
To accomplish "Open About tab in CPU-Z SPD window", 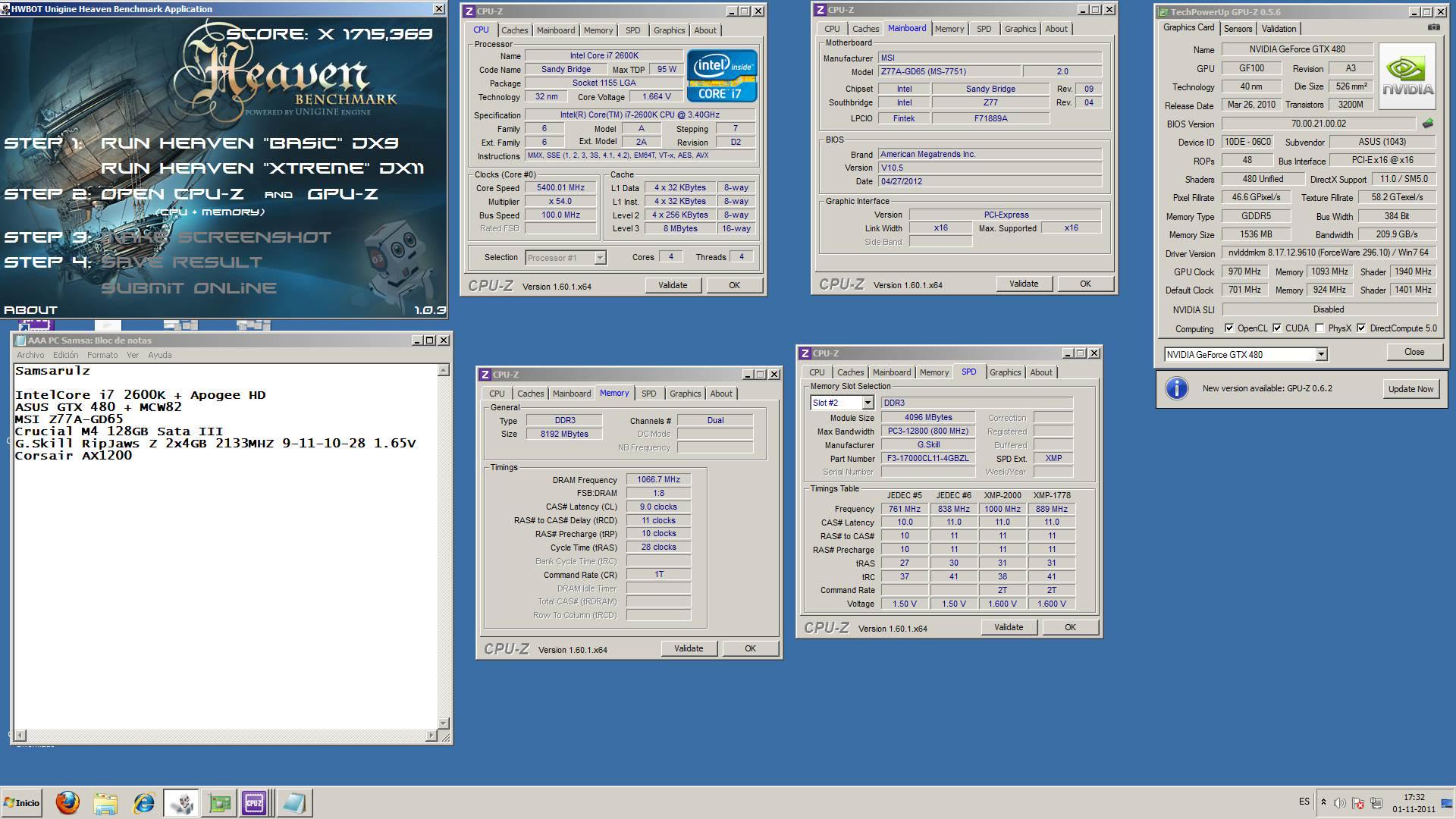I will point(1040,372).
